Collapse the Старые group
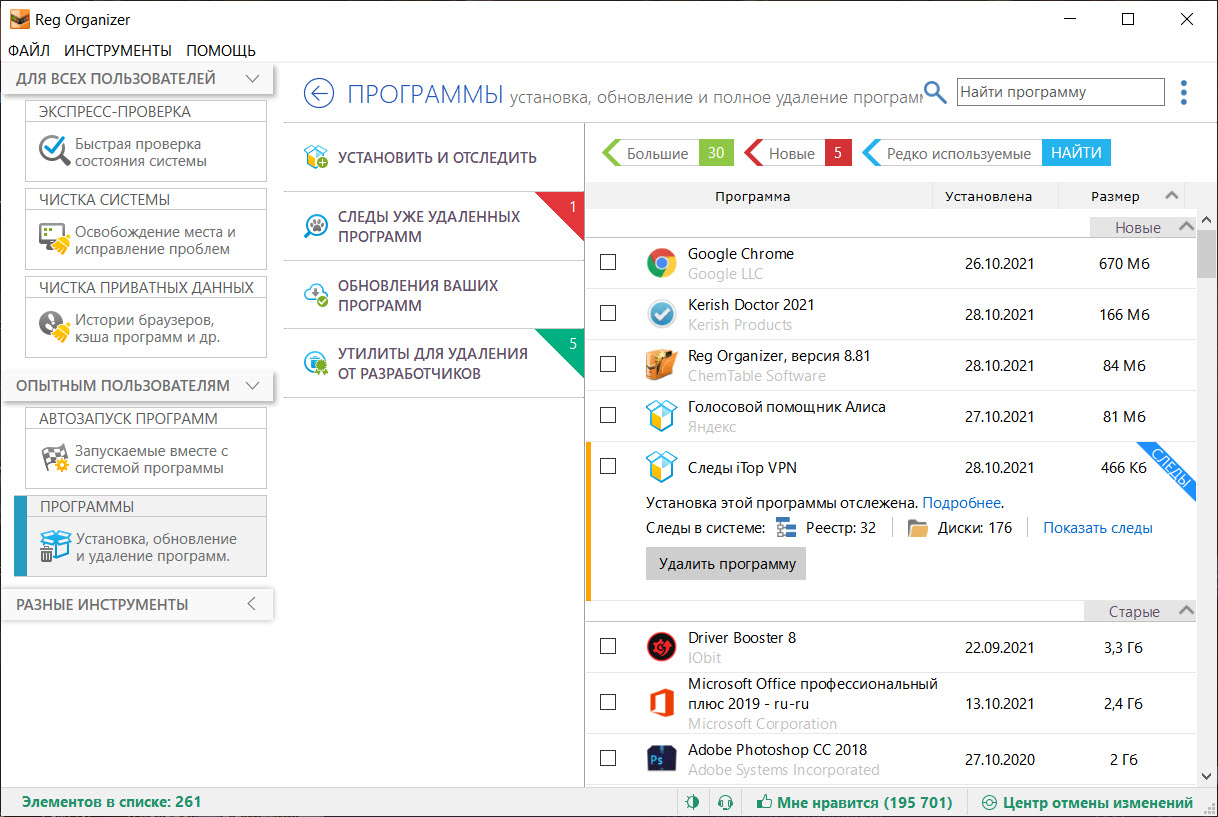This screenshot has width=1218, height=817. coord(1186,611)
